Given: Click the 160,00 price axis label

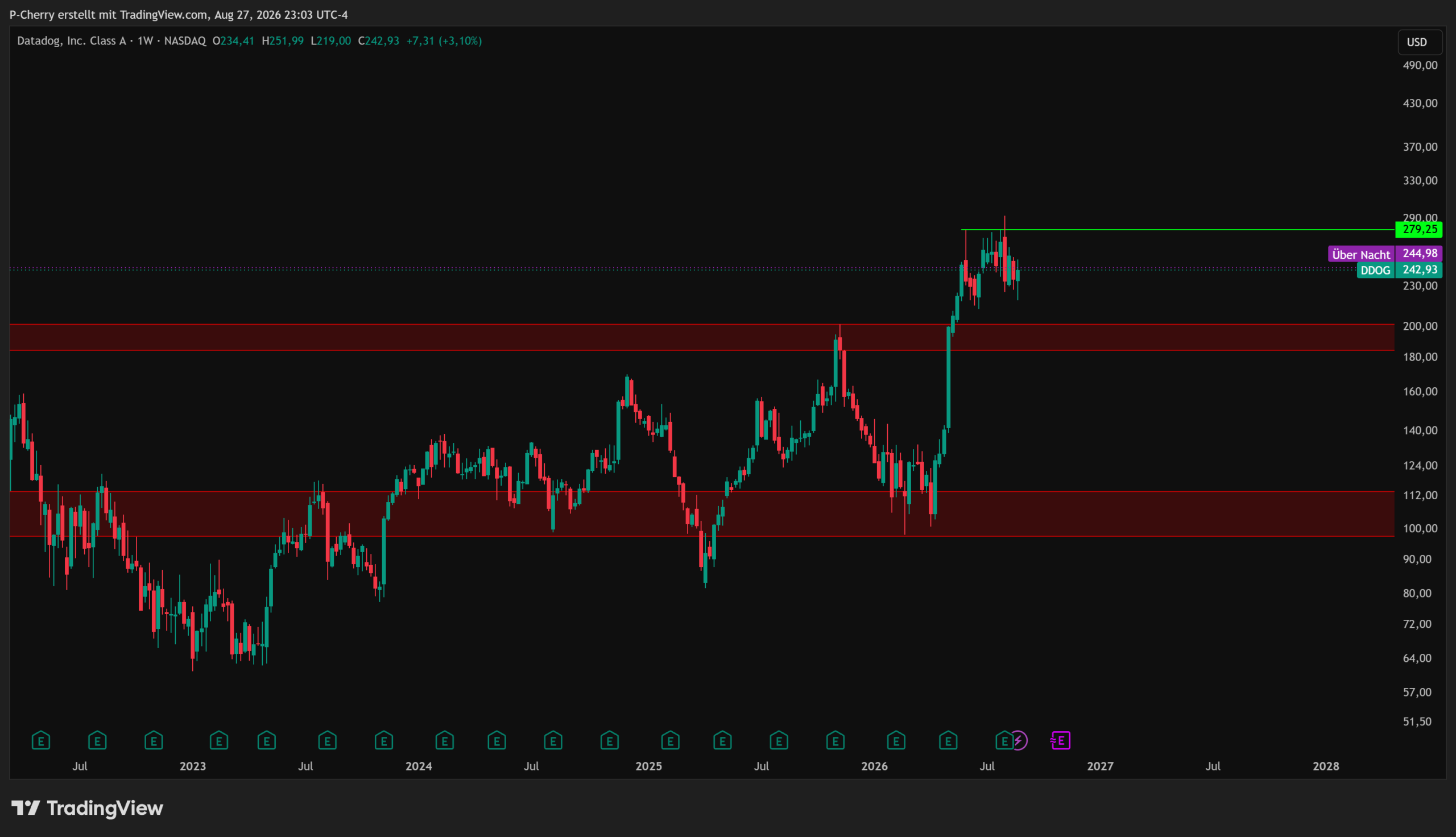Looking at the screenshot, I should point(1420,391).
